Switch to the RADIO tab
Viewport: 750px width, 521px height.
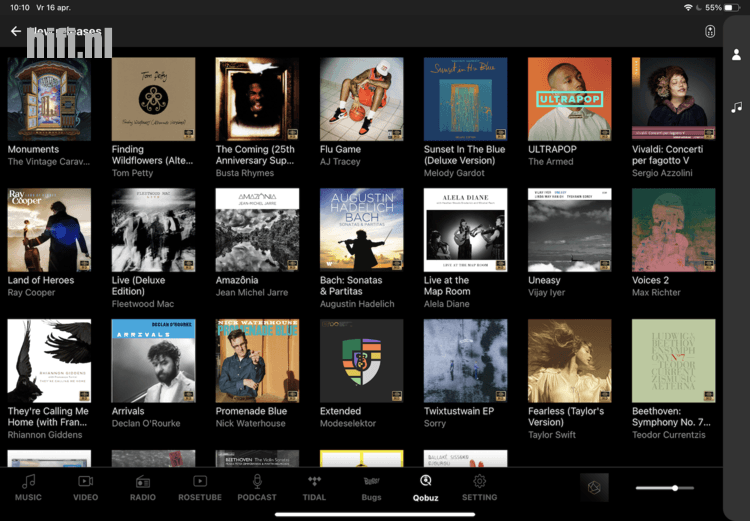coord(143,488)
